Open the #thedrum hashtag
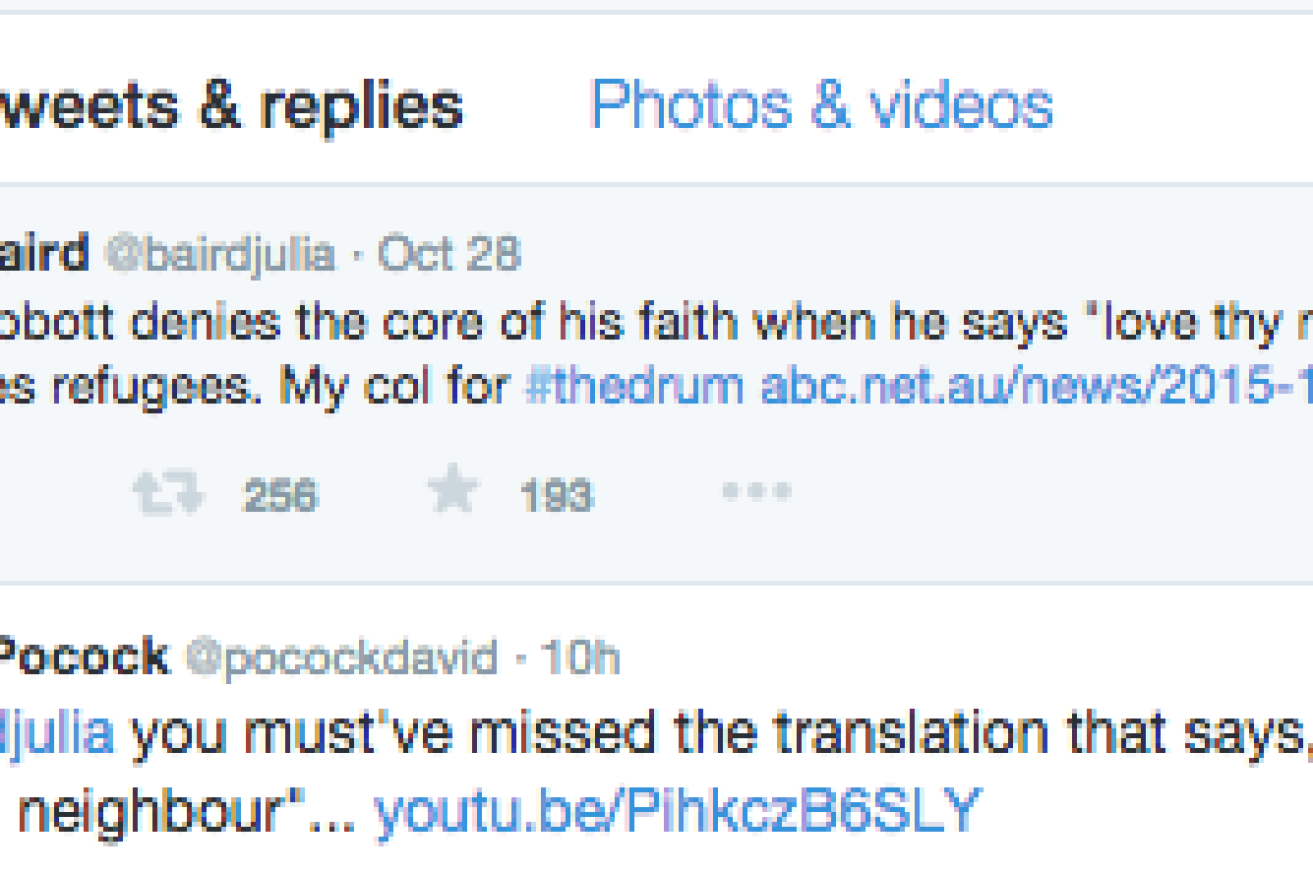 click(x=635, y=386)
